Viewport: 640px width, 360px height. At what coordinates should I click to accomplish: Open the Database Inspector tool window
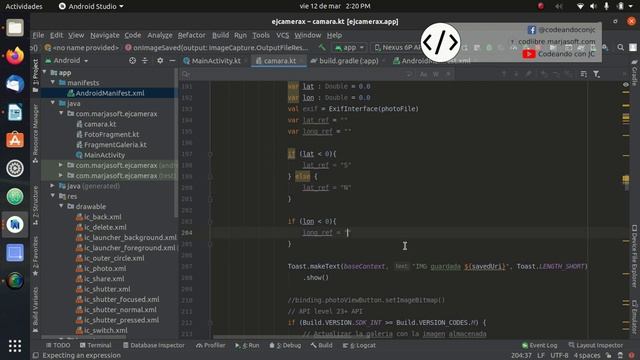click(153, 345)
